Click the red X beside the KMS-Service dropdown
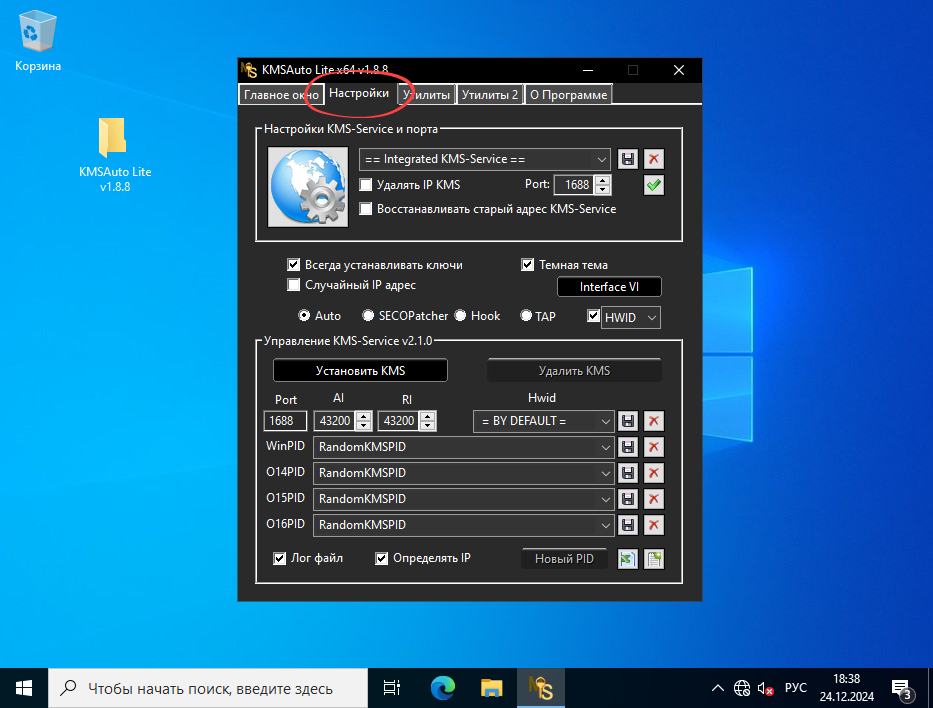The width and height of the screenshot is (933, 708). [654, 159]
